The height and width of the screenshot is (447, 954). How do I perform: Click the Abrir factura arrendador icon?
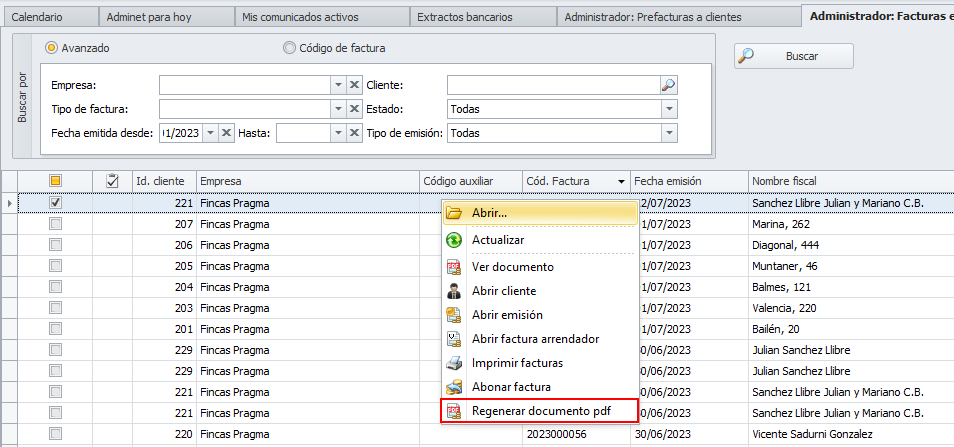(454, 339)
